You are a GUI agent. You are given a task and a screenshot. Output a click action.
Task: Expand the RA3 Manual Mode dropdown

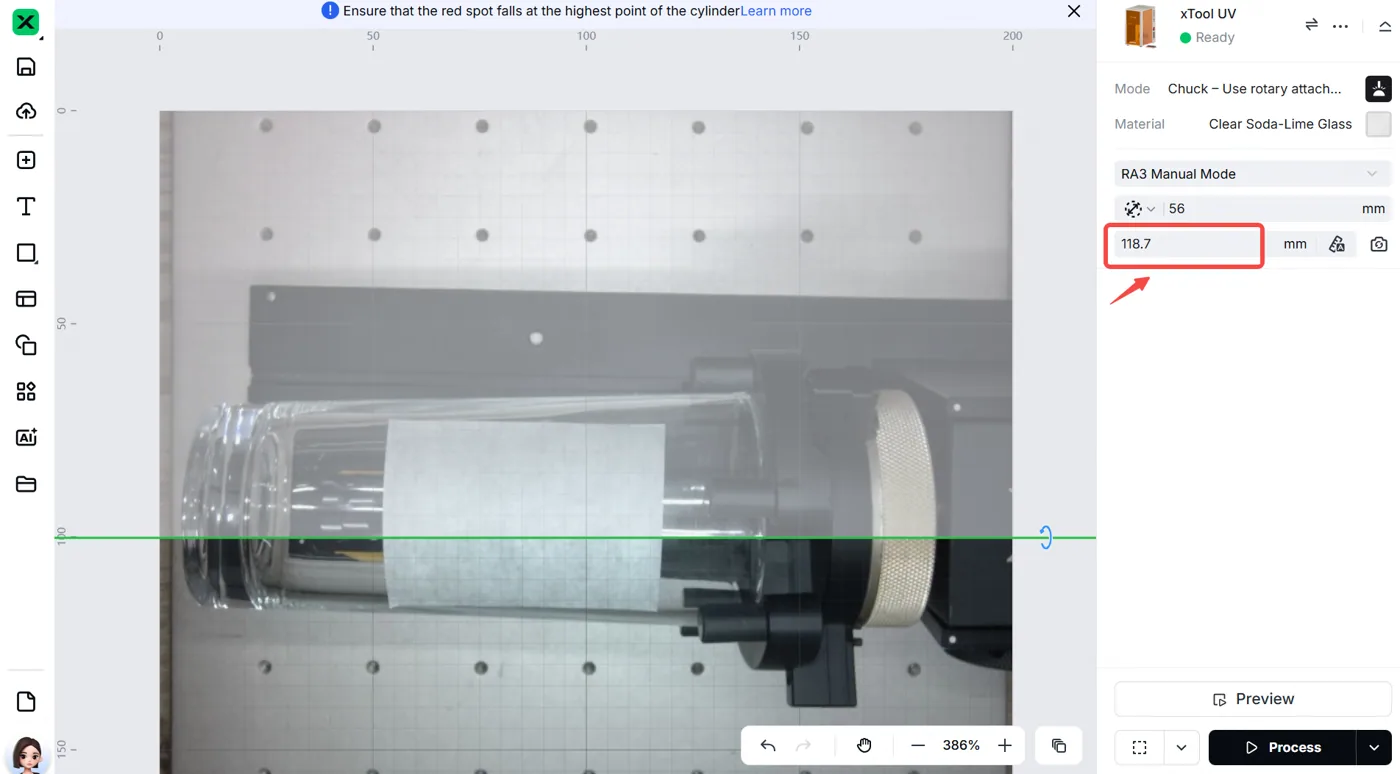coord(1252,174)
